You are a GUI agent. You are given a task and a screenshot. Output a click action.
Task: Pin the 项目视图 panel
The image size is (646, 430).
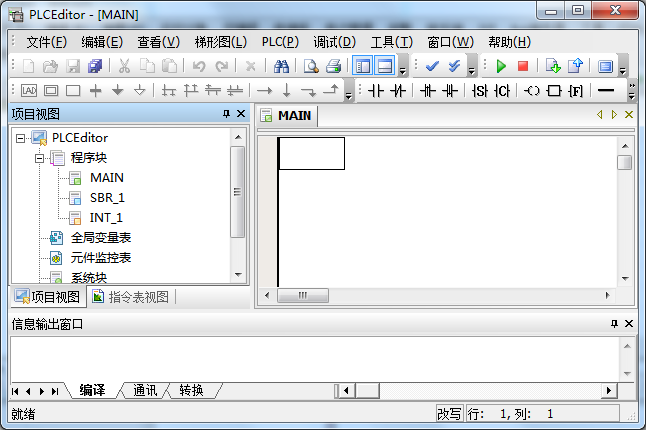pos(226,114)
